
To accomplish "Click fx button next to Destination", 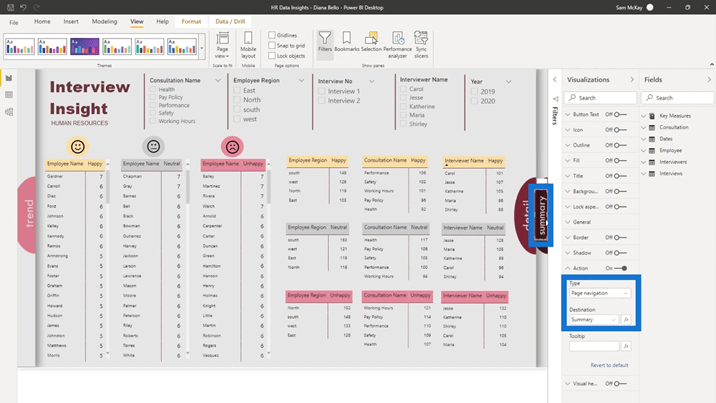I will coord(626,319).
